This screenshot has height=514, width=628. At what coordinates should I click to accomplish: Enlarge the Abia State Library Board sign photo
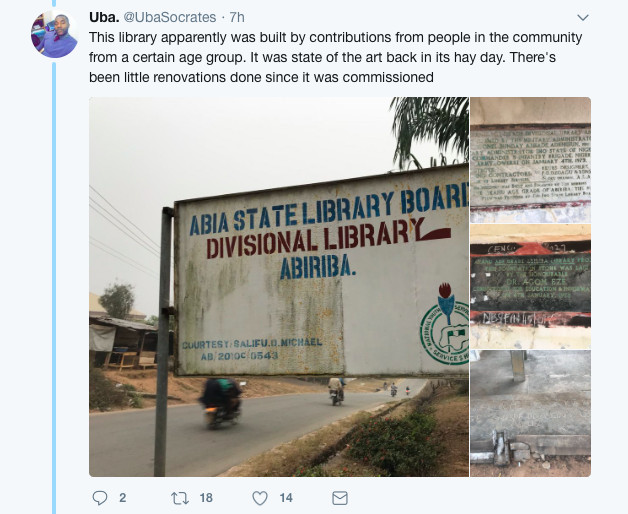[279, 287]
